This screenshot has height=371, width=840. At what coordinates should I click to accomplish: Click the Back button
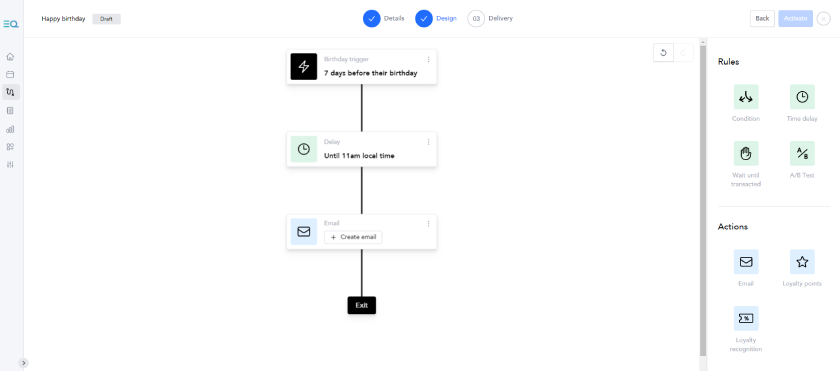762,18
